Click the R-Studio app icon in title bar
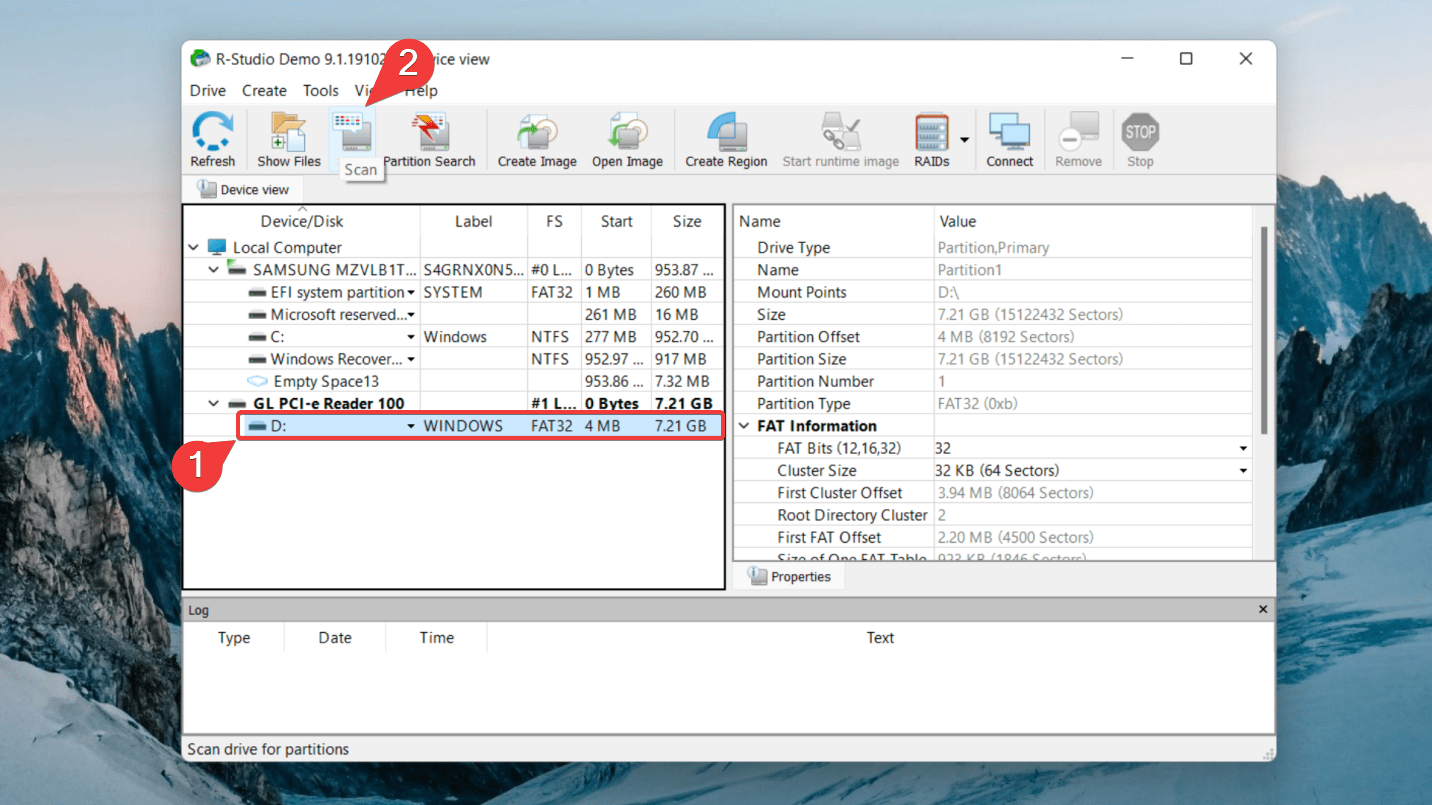1432x805 pixels. pyautogui.click(x=200, y=59)
